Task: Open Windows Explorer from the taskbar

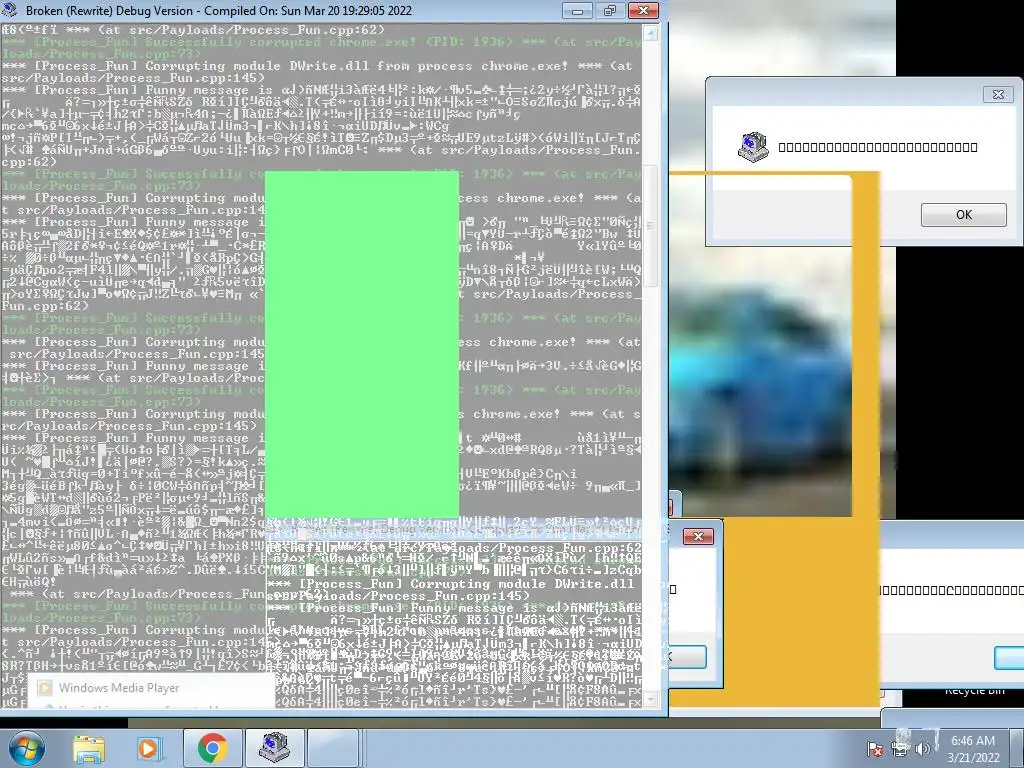Action: pyautogui.click(x=89, y=748)
